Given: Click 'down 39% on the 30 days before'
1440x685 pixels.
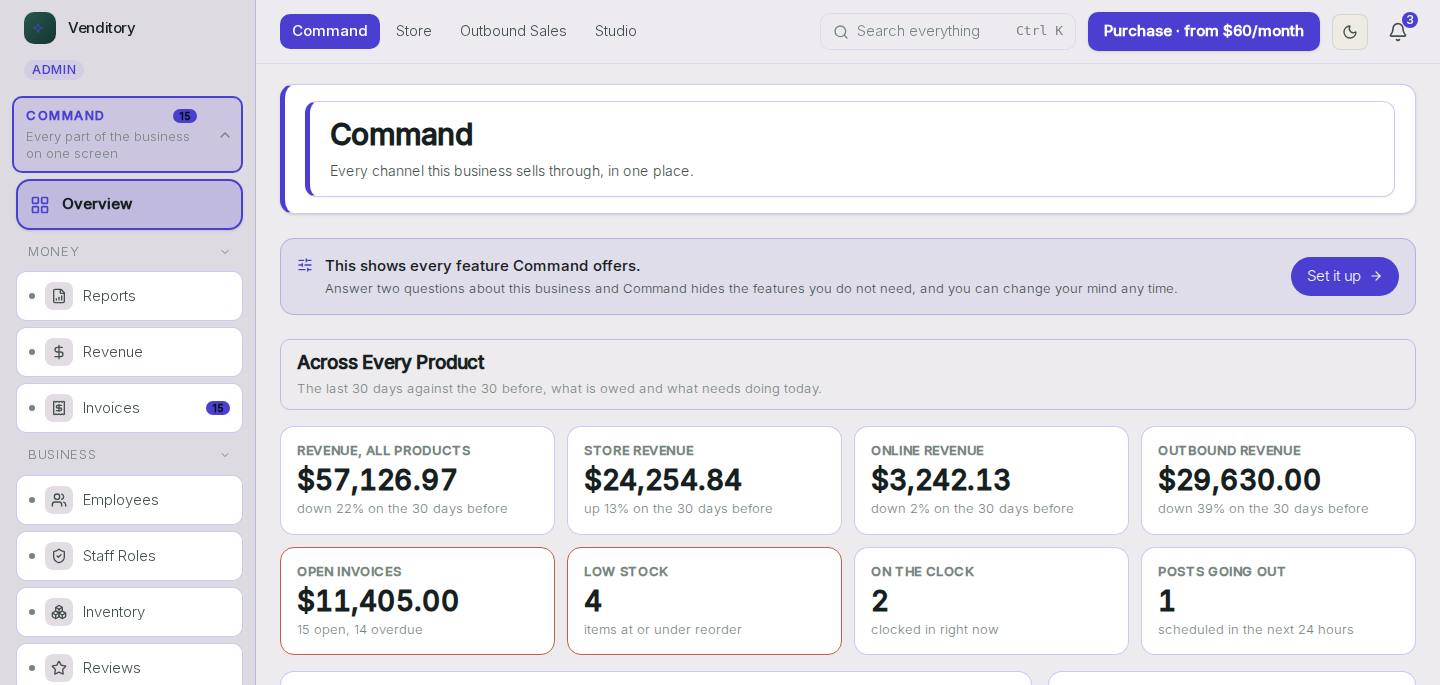Looking at the screenshot, I should point(1263,509).
